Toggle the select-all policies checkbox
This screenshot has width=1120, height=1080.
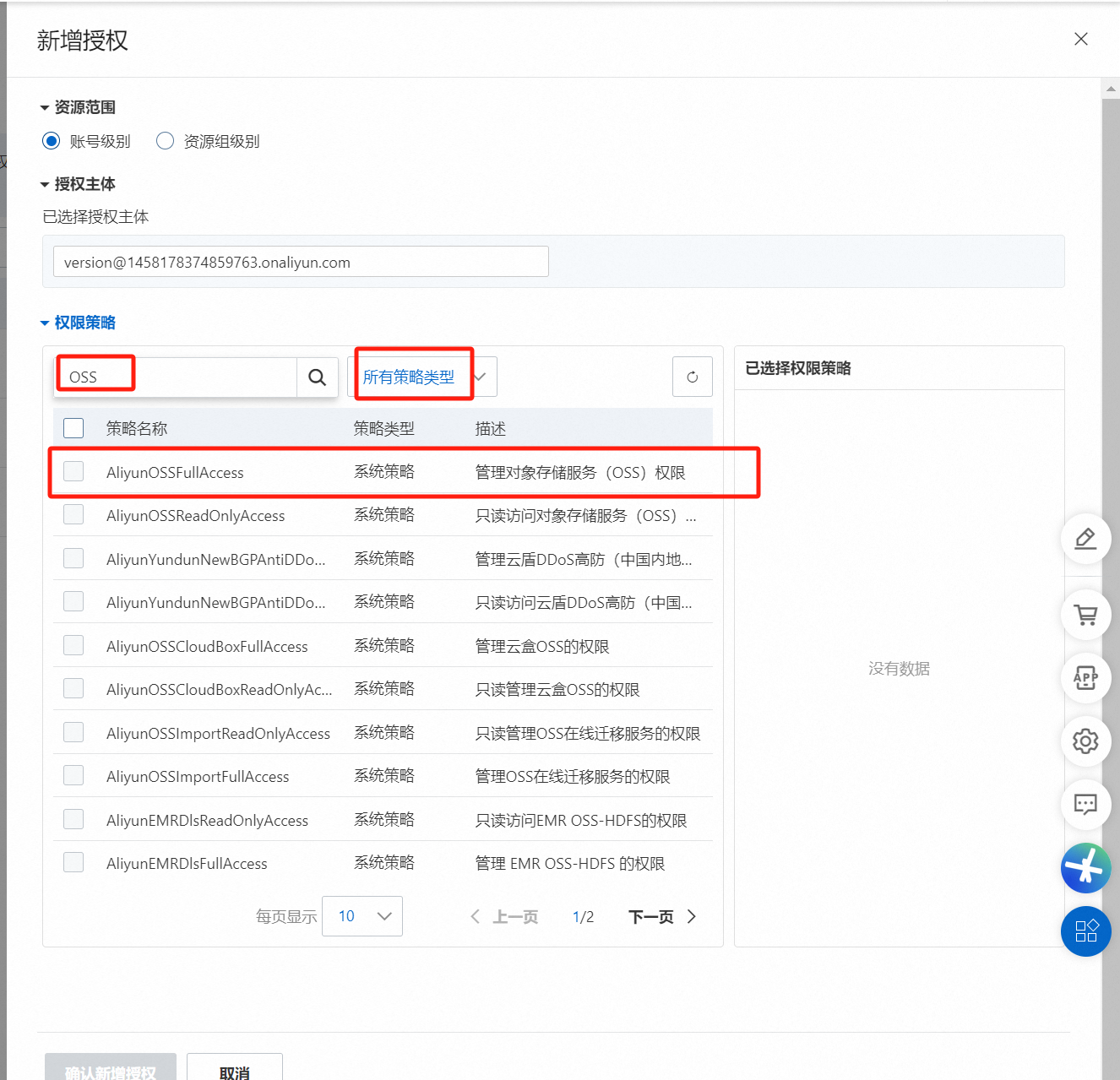coord(73,428)
